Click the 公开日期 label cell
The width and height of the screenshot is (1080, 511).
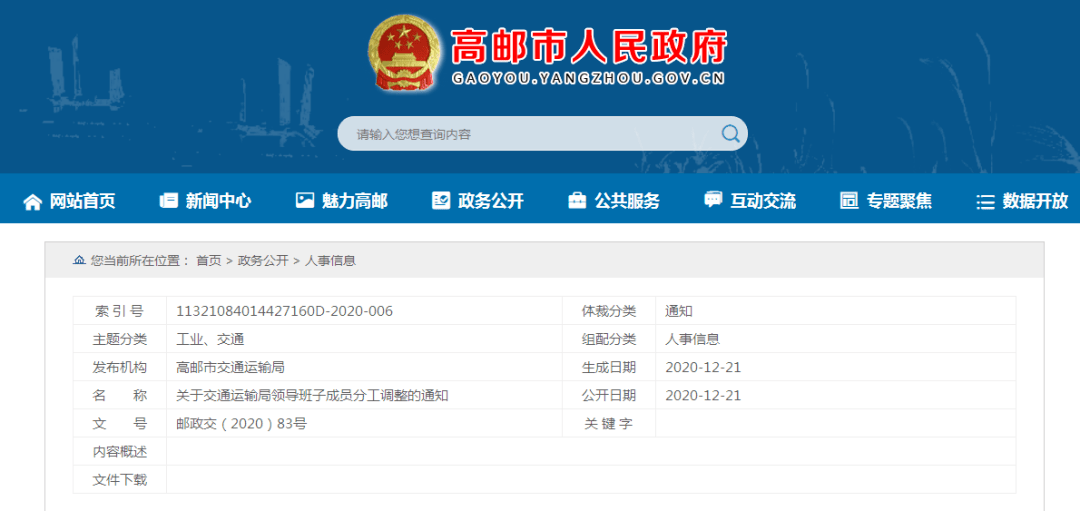(609, 396)
